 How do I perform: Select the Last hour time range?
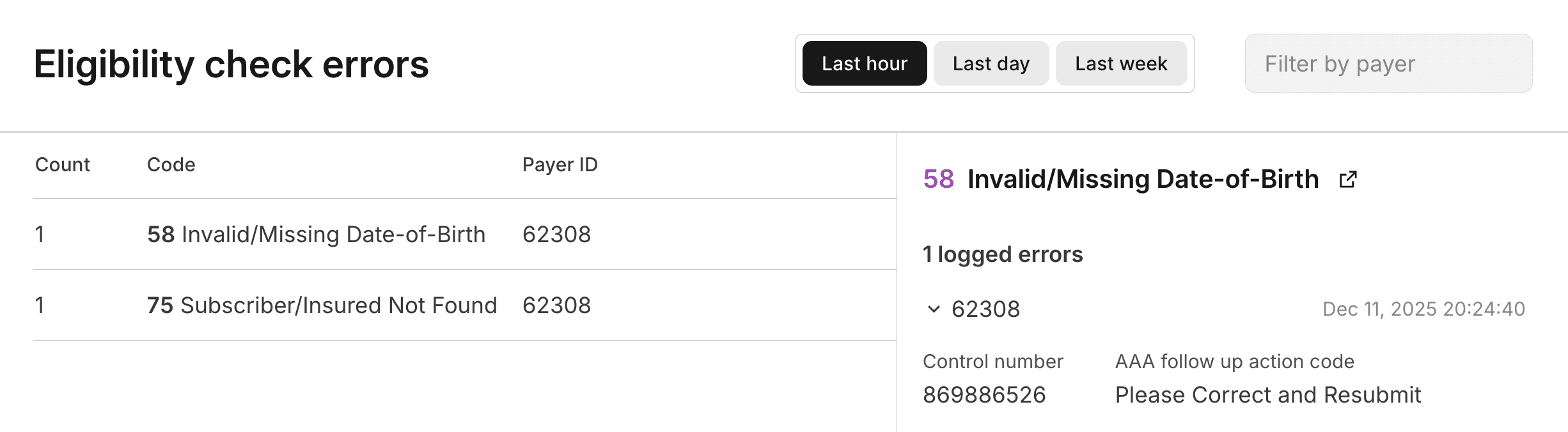(x=864, y=64)
